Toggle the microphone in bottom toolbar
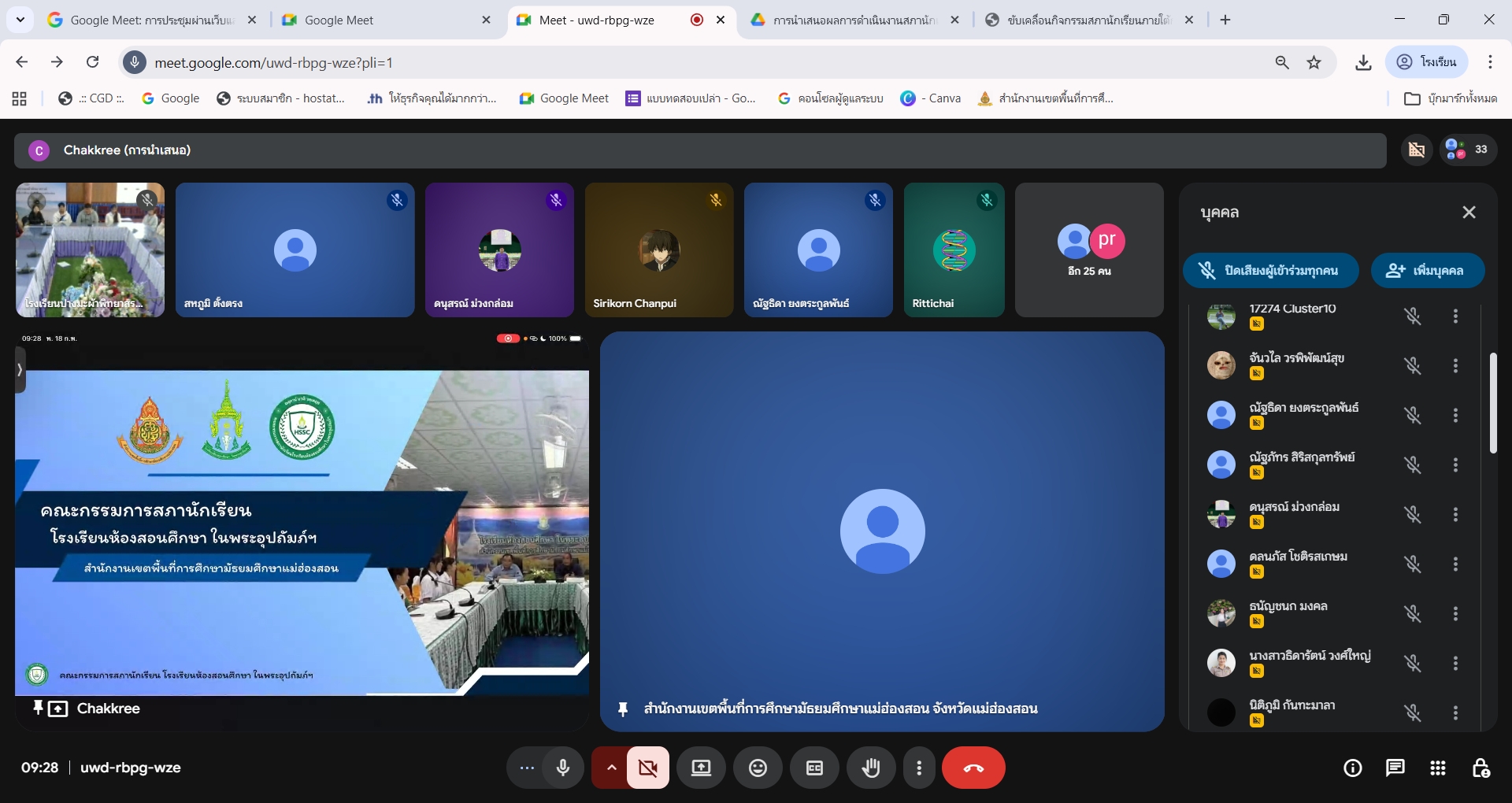The width and height of the screenshot is (1512, 803). click(562, 768)
